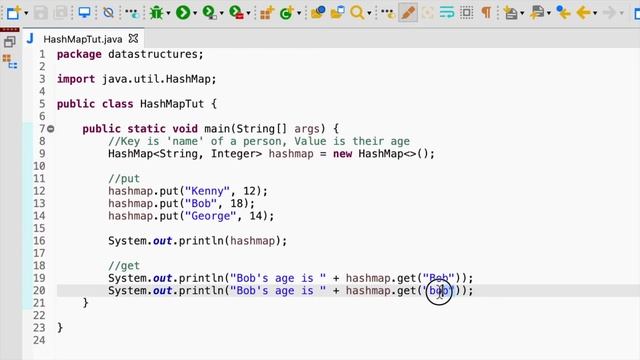The image size is (640, 360).
Task: Click the 'package datastructures;' line
Action: (x=130, y=54)
